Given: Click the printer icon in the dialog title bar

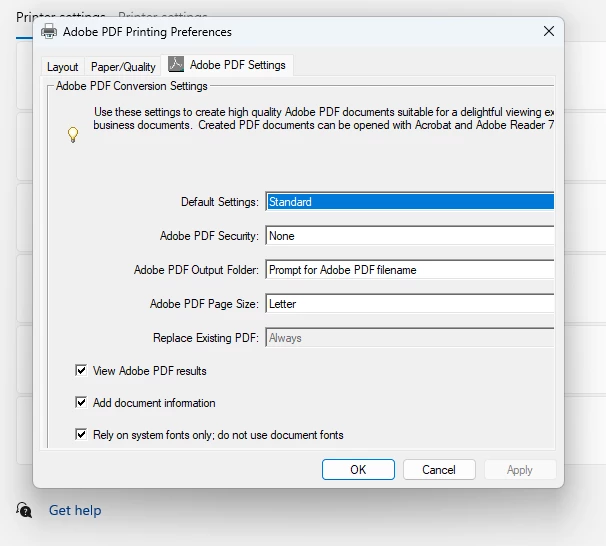Looking at the screenshot, I should coord(49,31).
